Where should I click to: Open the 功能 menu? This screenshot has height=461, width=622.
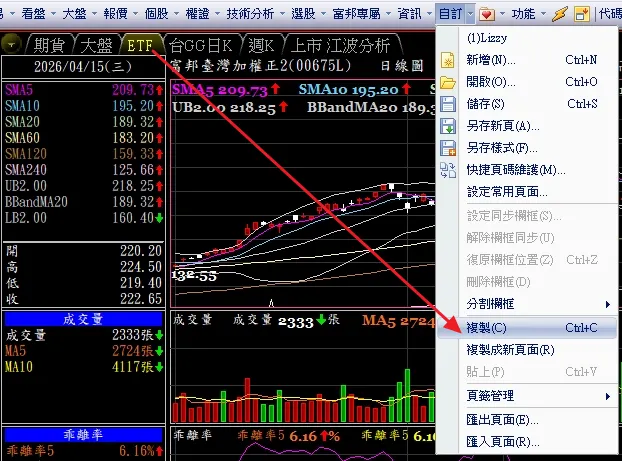click(523, 14)
